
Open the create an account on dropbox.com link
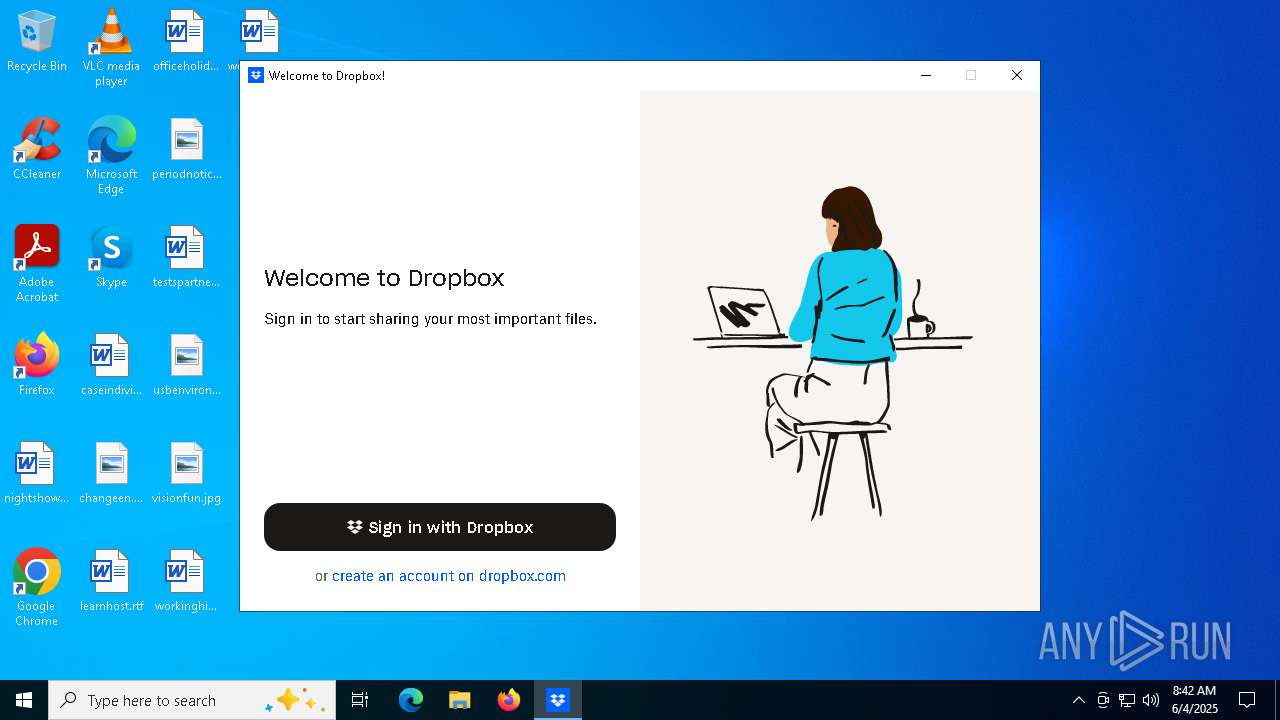coord(449,576)
